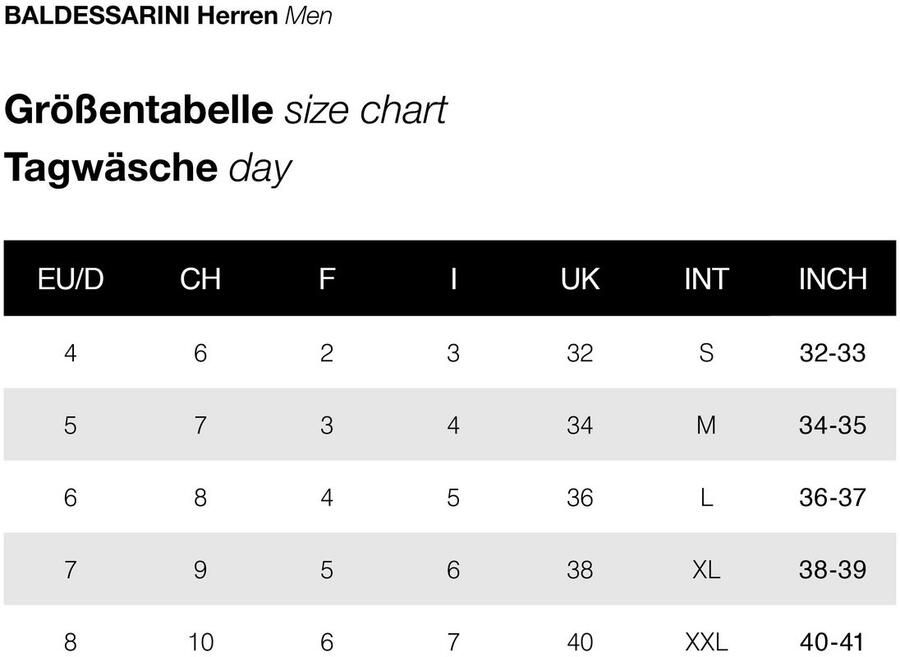The width and height of the screenshot is (900, 657).
Task: Click the EU/D column header
Action: pyautogui.click(x=70, y=279)
